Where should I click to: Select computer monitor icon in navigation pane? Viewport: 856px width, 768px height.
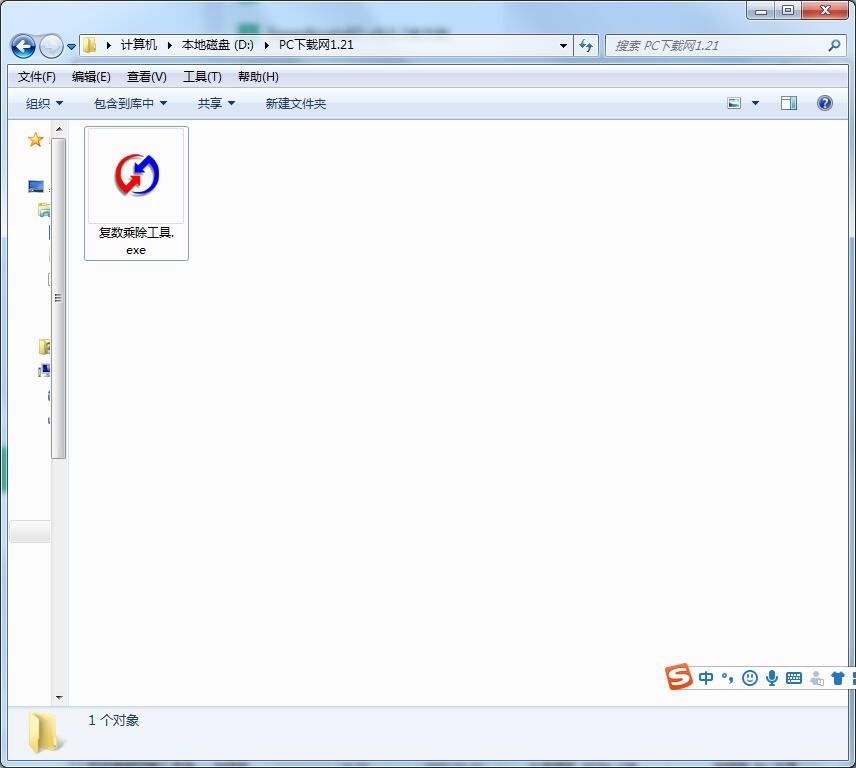pos(36,187)
